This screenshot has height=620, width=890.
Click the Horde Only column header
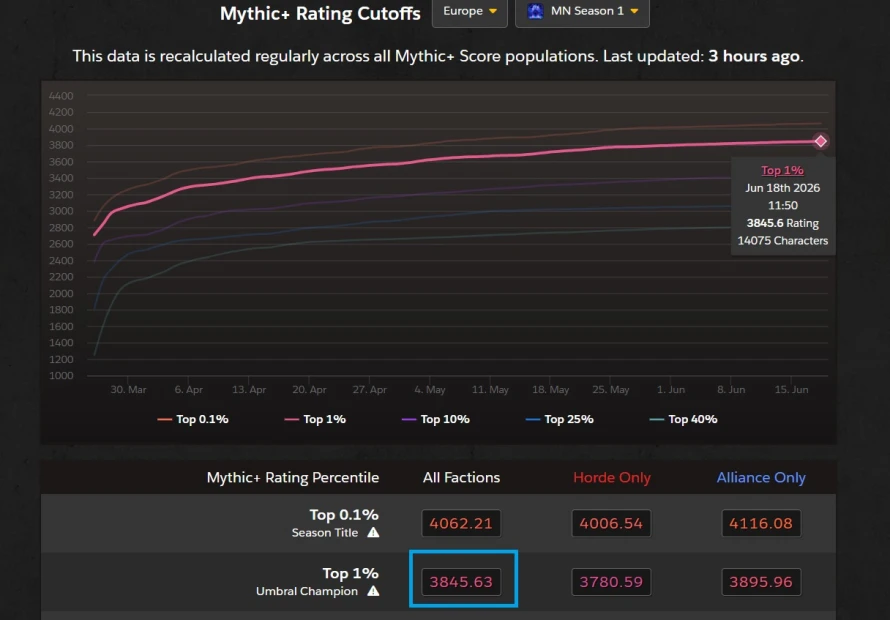click(612, 477)
